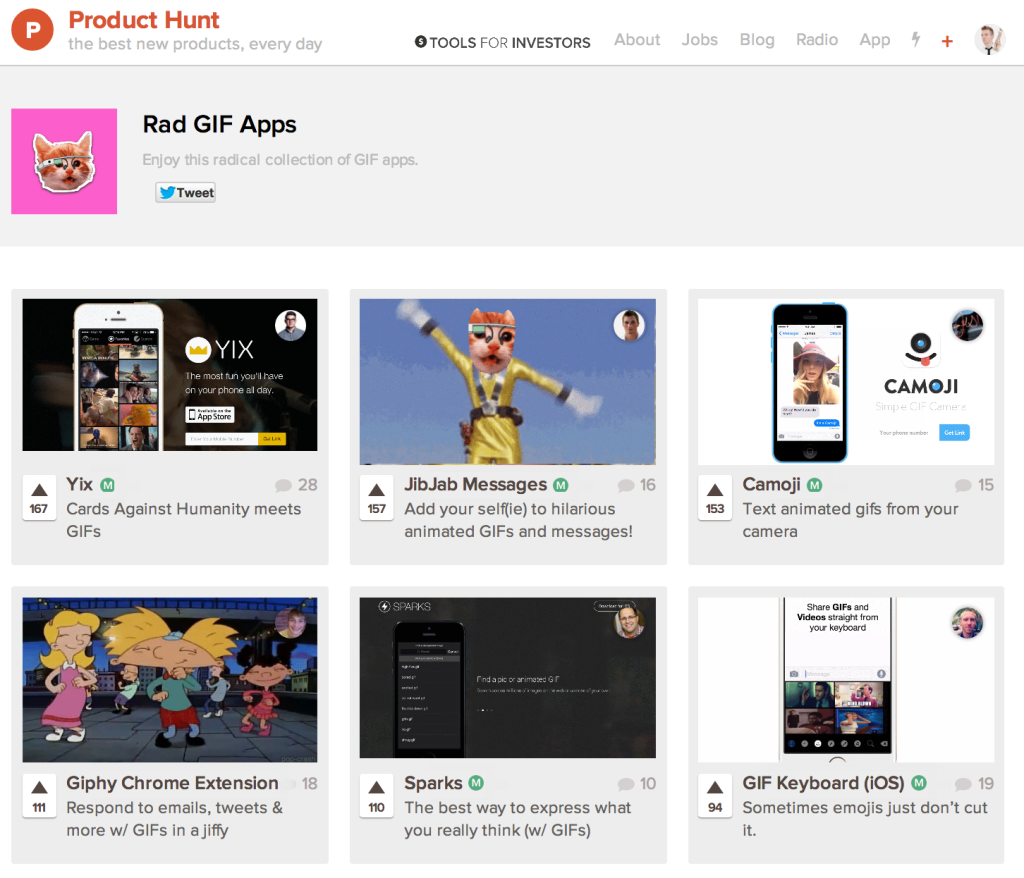
Task: Click 'Text animated gifs from your camera' tagline
Action: [x=850, y=520]
